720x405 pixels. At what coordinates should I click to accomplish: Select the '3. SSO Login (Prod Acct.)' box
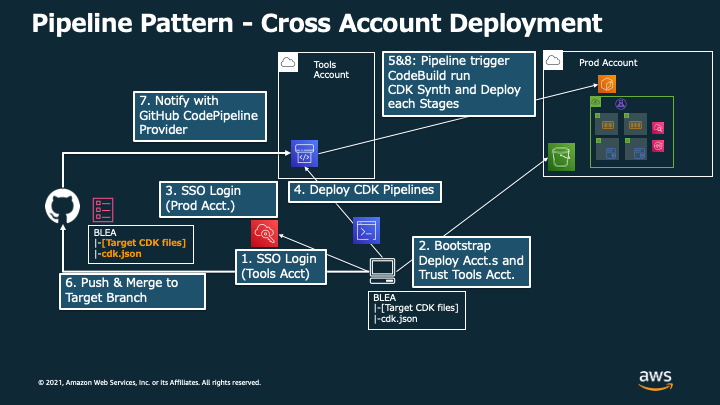point(219,199)
